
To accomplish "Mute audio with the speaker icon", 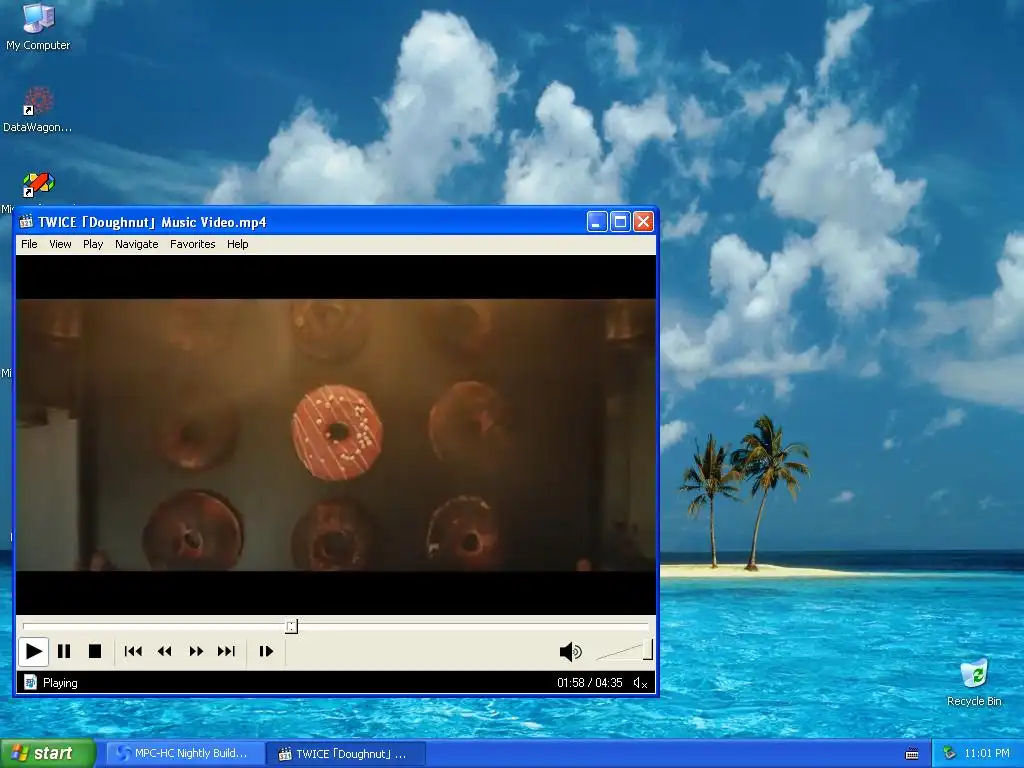I will (570, 651).
